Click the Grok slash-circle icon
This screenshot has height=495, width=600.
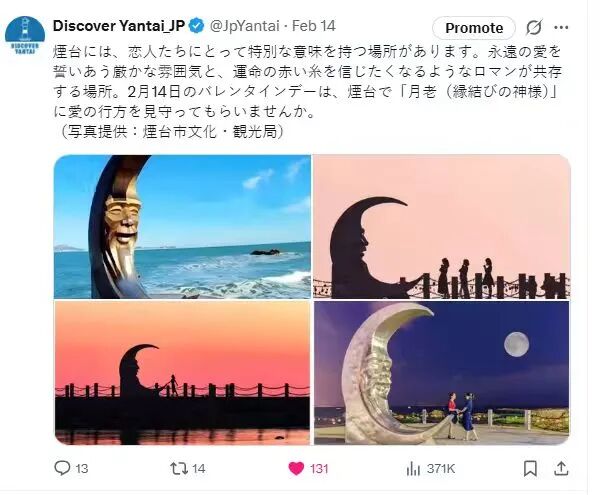coord(534,28)
